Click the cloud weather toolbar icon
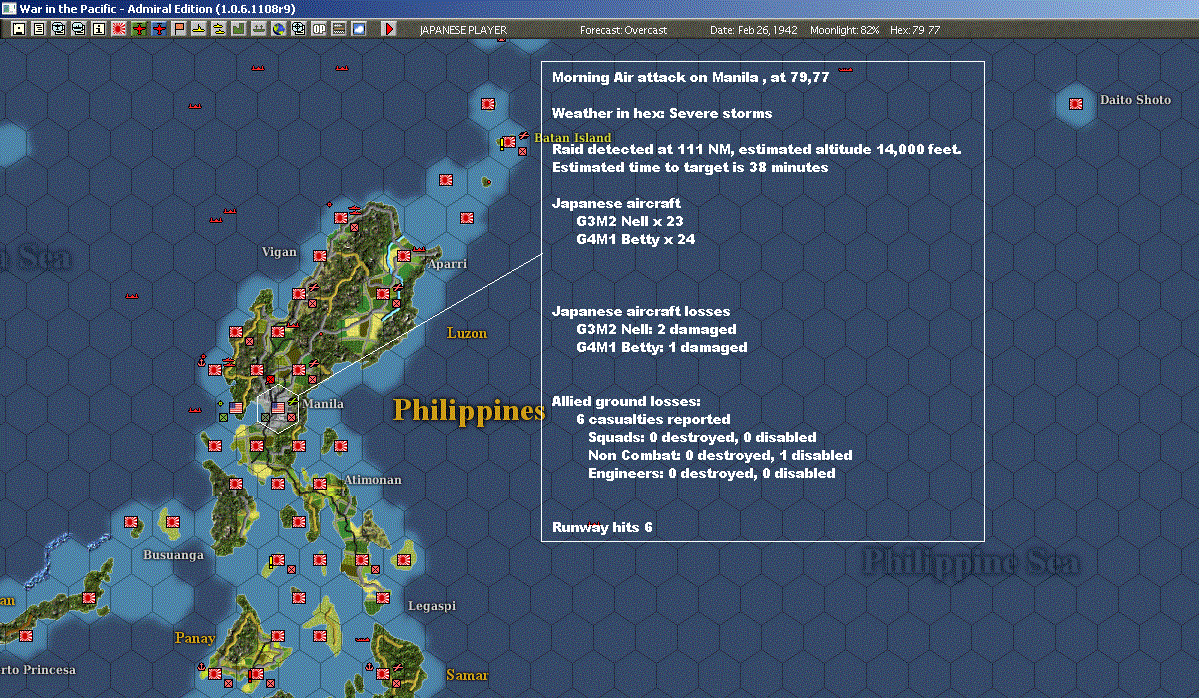The height and width of the screenshot is (698, 1199). point(359,29)
